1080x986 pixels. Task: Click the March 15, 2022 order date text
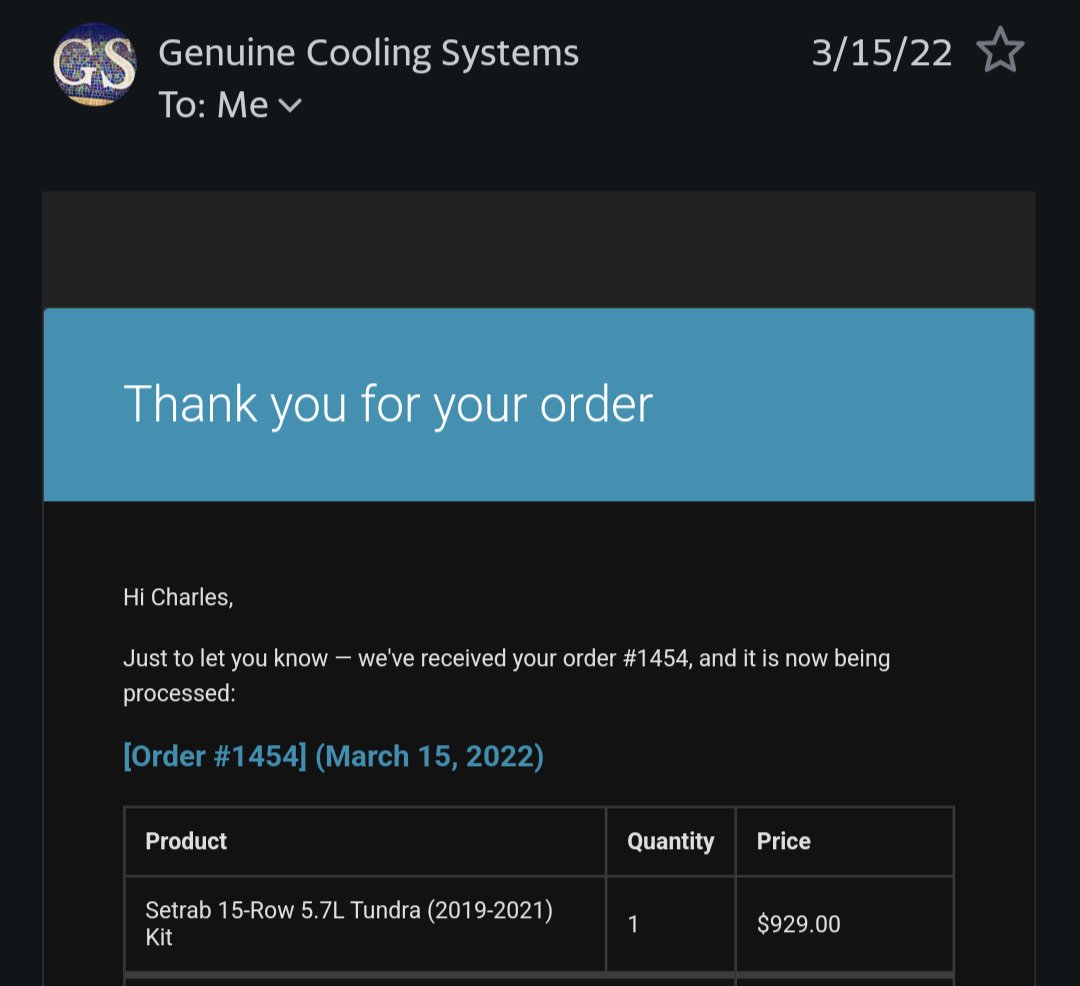click(x=430, y=756)
